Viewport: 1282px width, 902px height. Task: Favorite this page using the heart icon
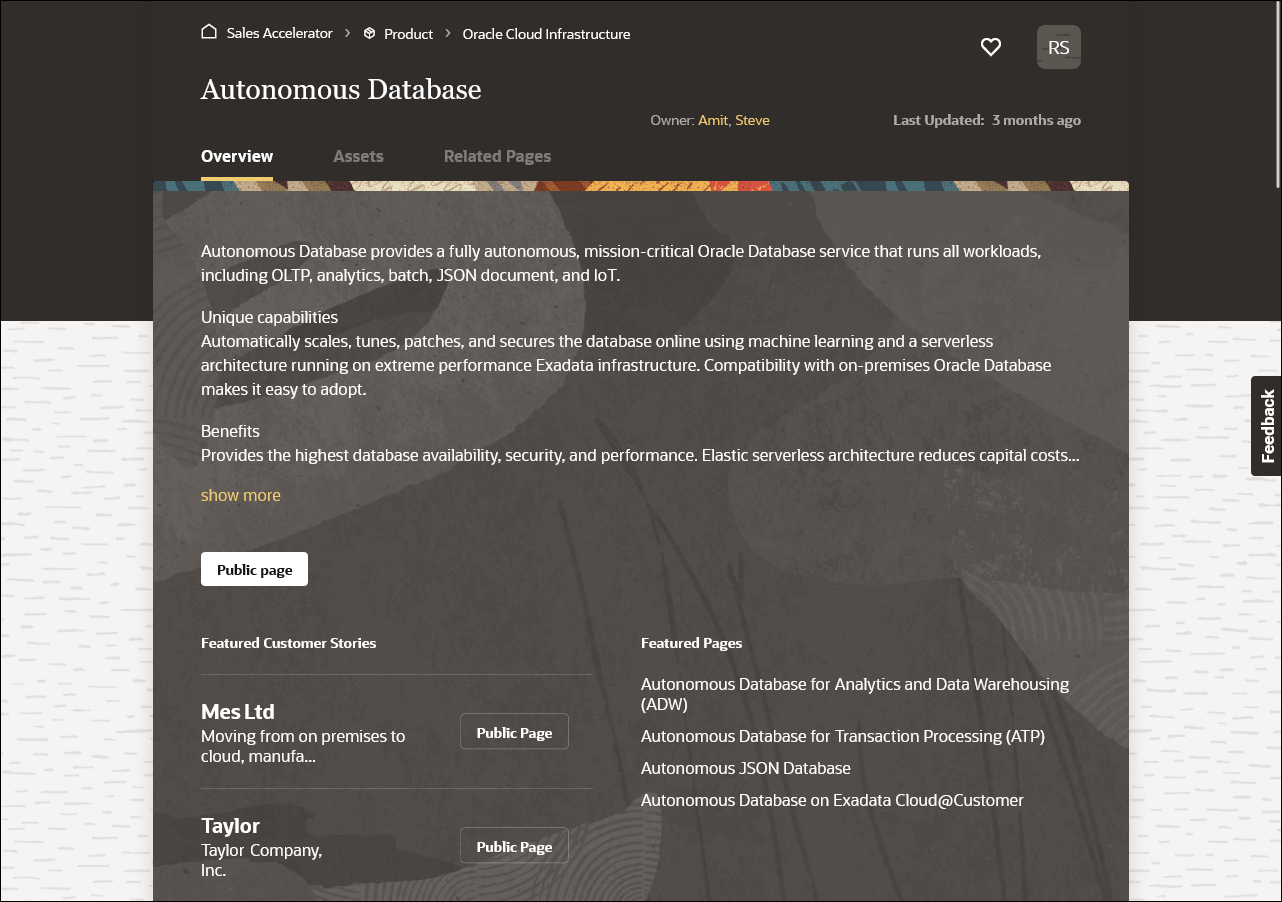[x=991, y=47]
